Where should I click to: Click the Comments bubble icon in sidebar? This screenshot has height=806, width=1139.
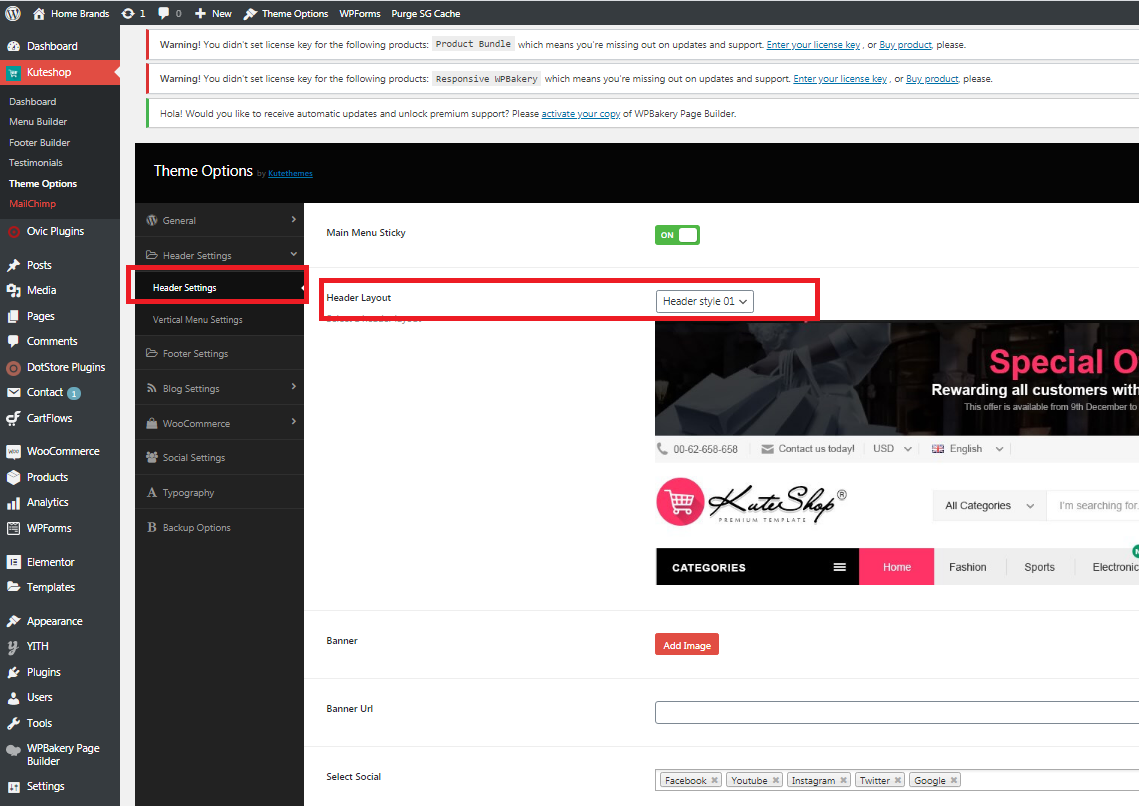click(x=13, y=341)
